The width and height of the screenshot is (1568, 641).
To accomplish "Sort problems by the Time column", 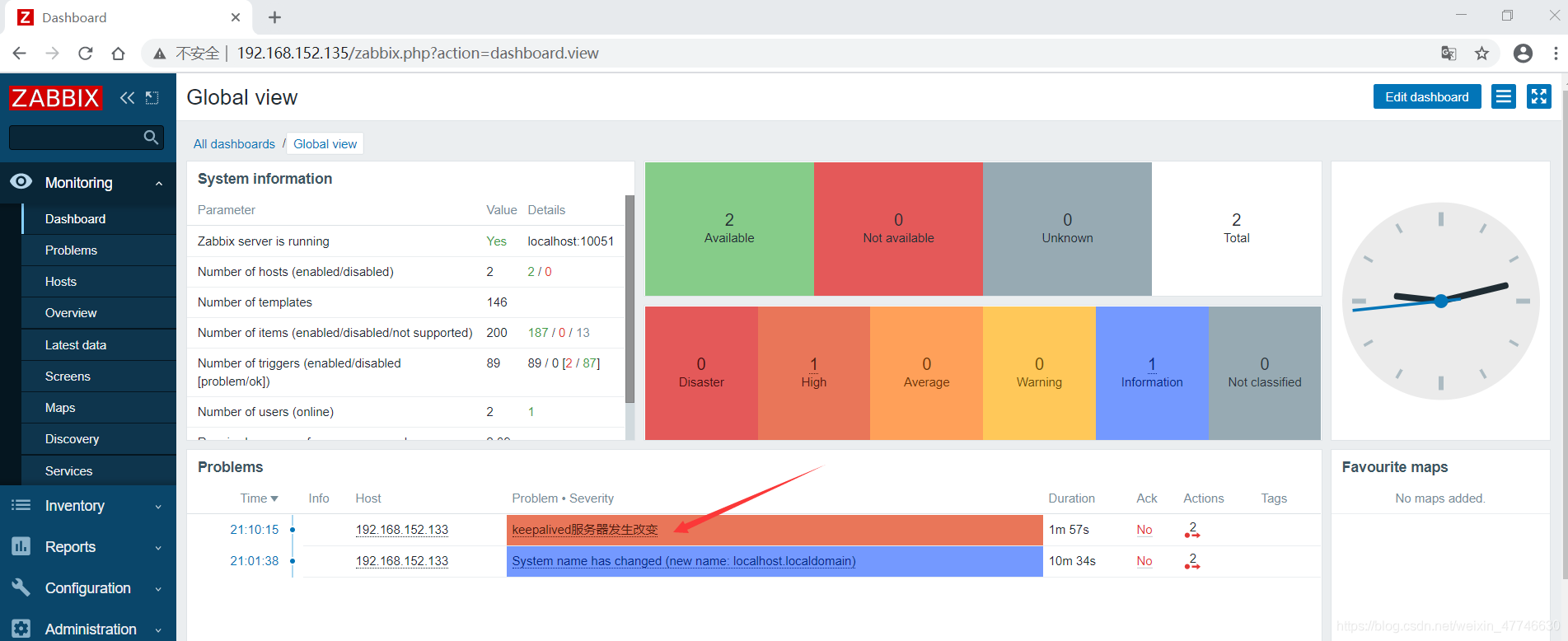I will [x=259, y=498].
